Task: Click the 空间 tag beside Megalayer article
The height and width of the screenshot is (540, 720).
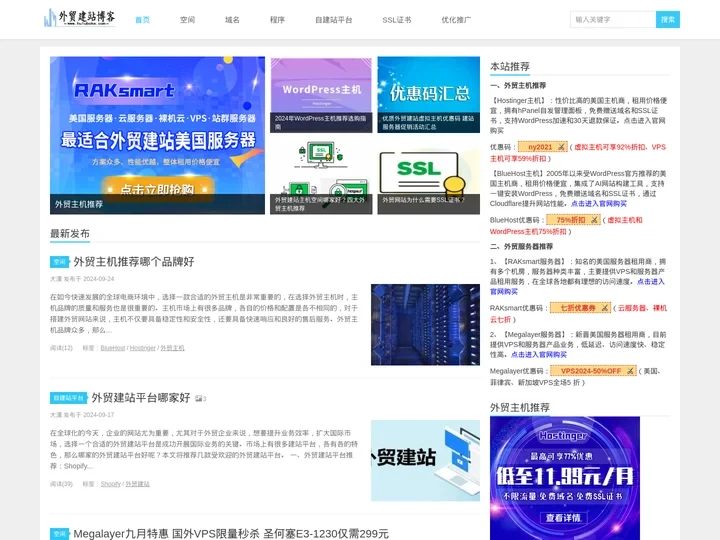Action: 59,534
